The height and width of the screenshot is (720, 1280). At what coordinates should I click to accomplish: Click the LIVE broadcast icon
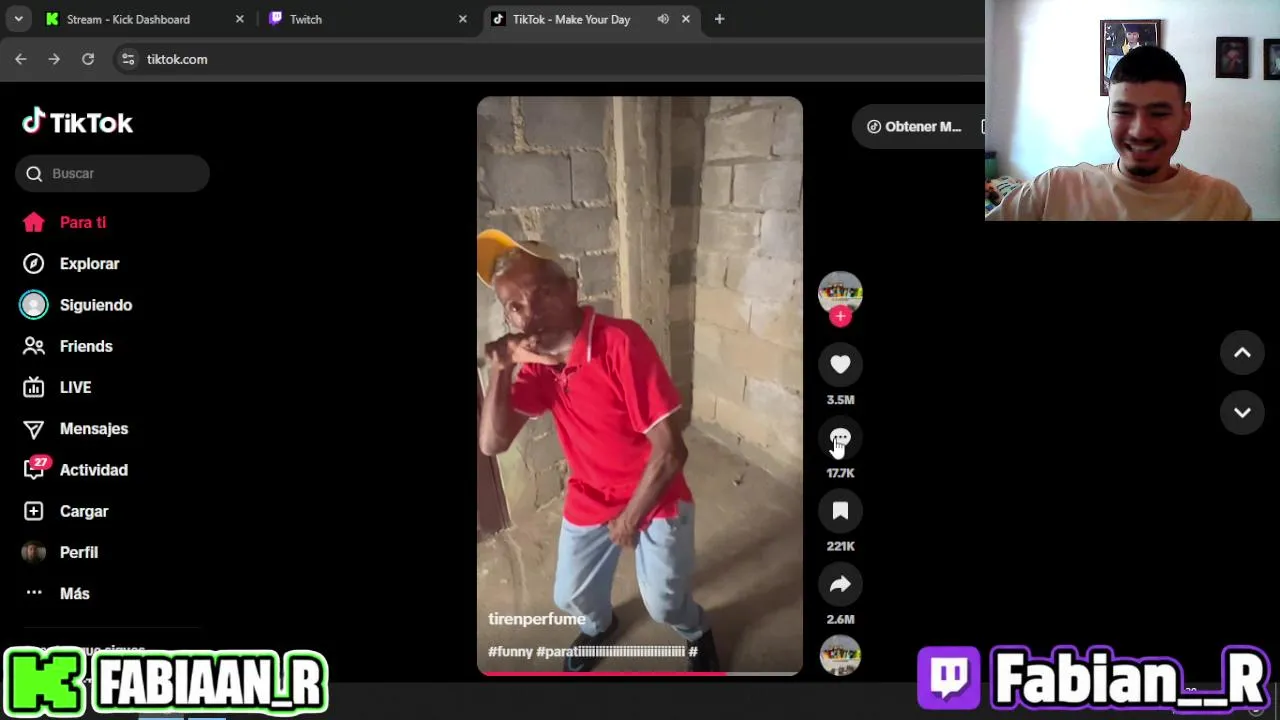[34, 387]
